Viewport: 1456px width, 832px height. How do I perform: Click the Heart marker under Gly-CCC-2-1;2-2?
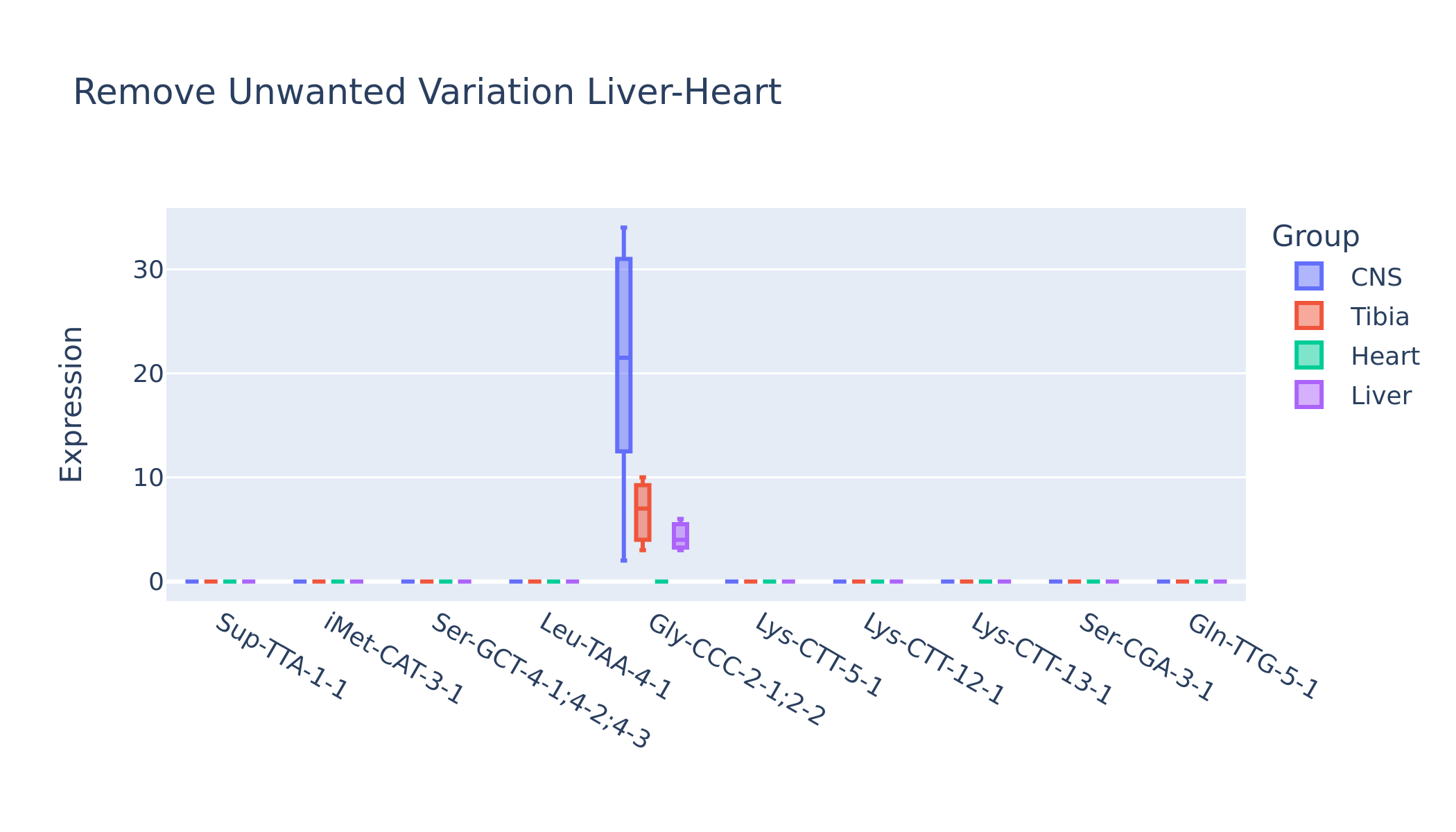(661, 581)
